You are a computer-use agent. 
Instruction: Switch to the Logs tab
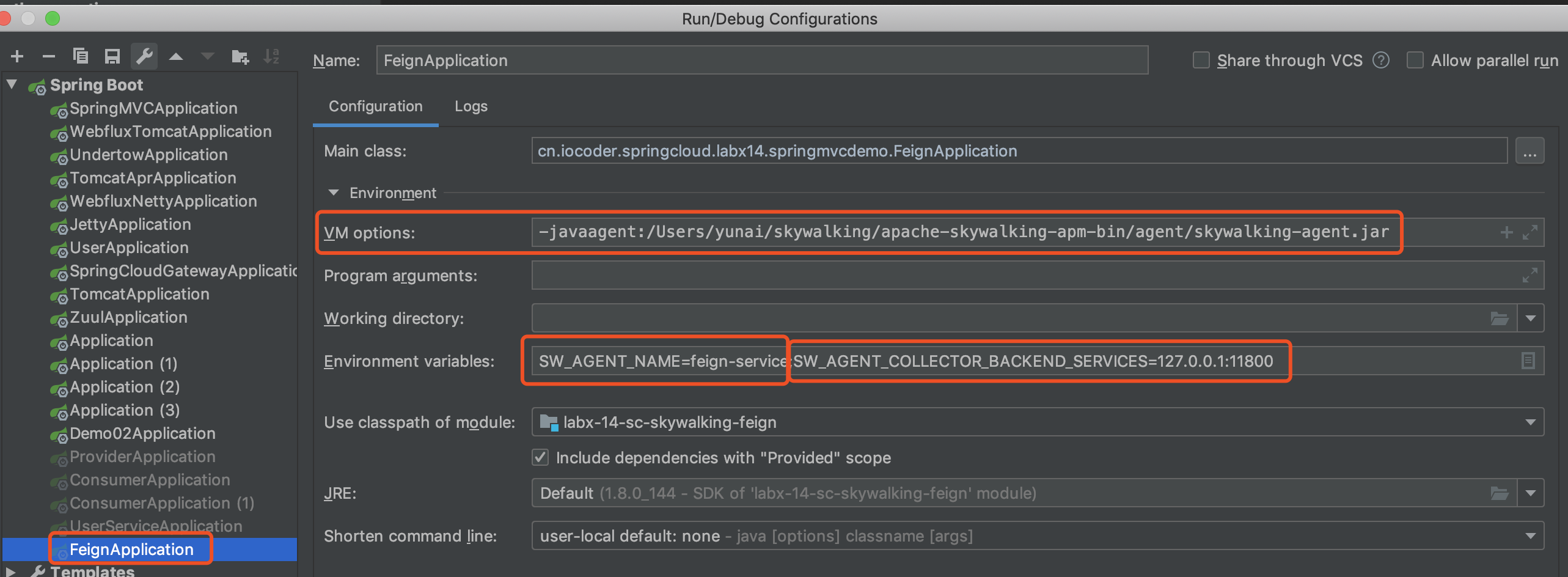tap(471, 106)
